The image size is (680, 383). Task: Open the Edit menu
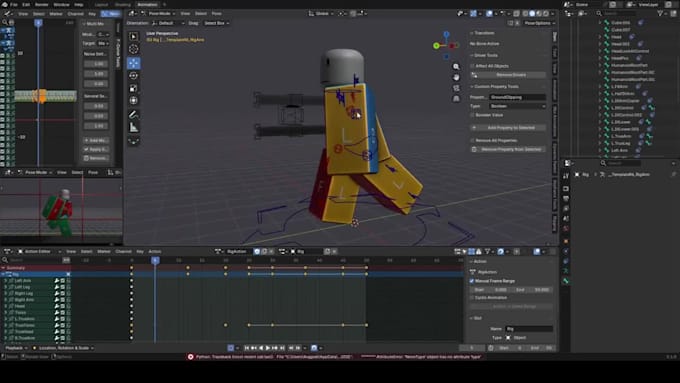click(26, 4)
